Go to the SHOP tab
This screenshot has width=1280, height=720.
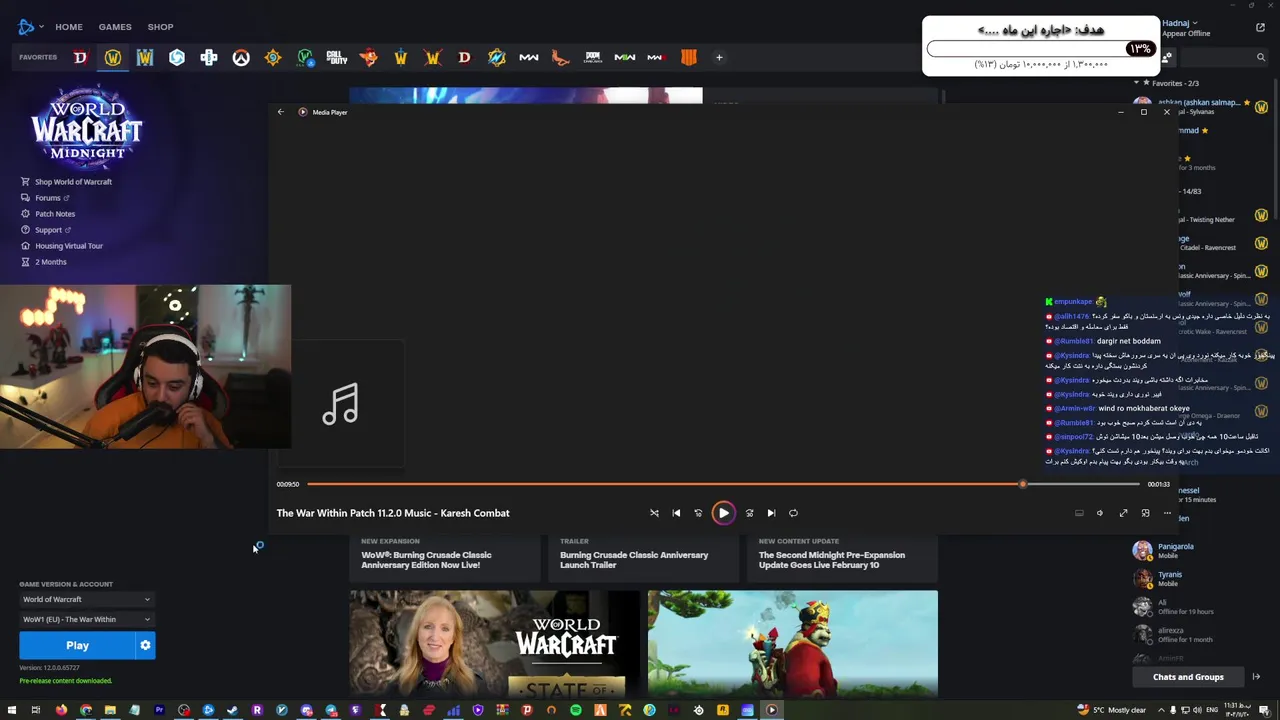tap(160, 27)
